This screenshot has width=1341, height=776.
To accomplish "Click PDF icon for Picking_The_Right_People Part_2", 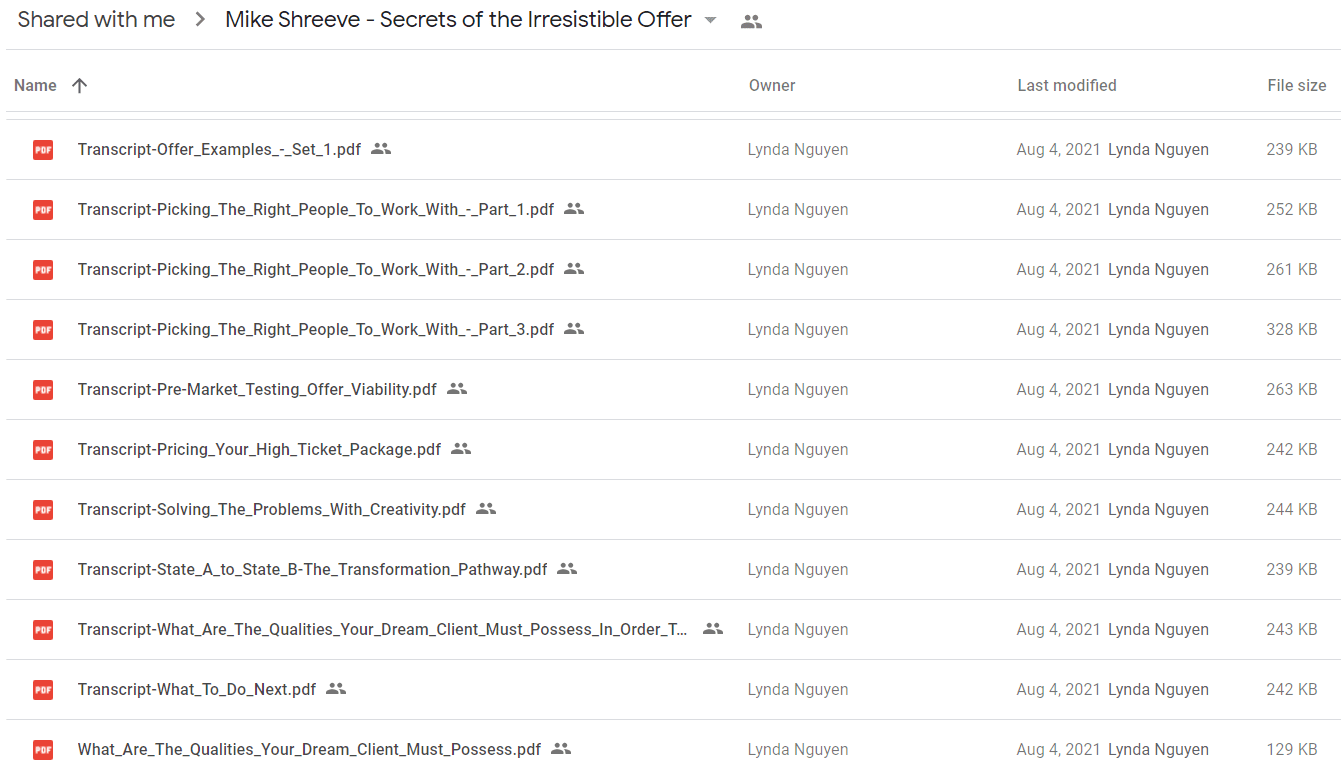I will [x=43, y=270].
